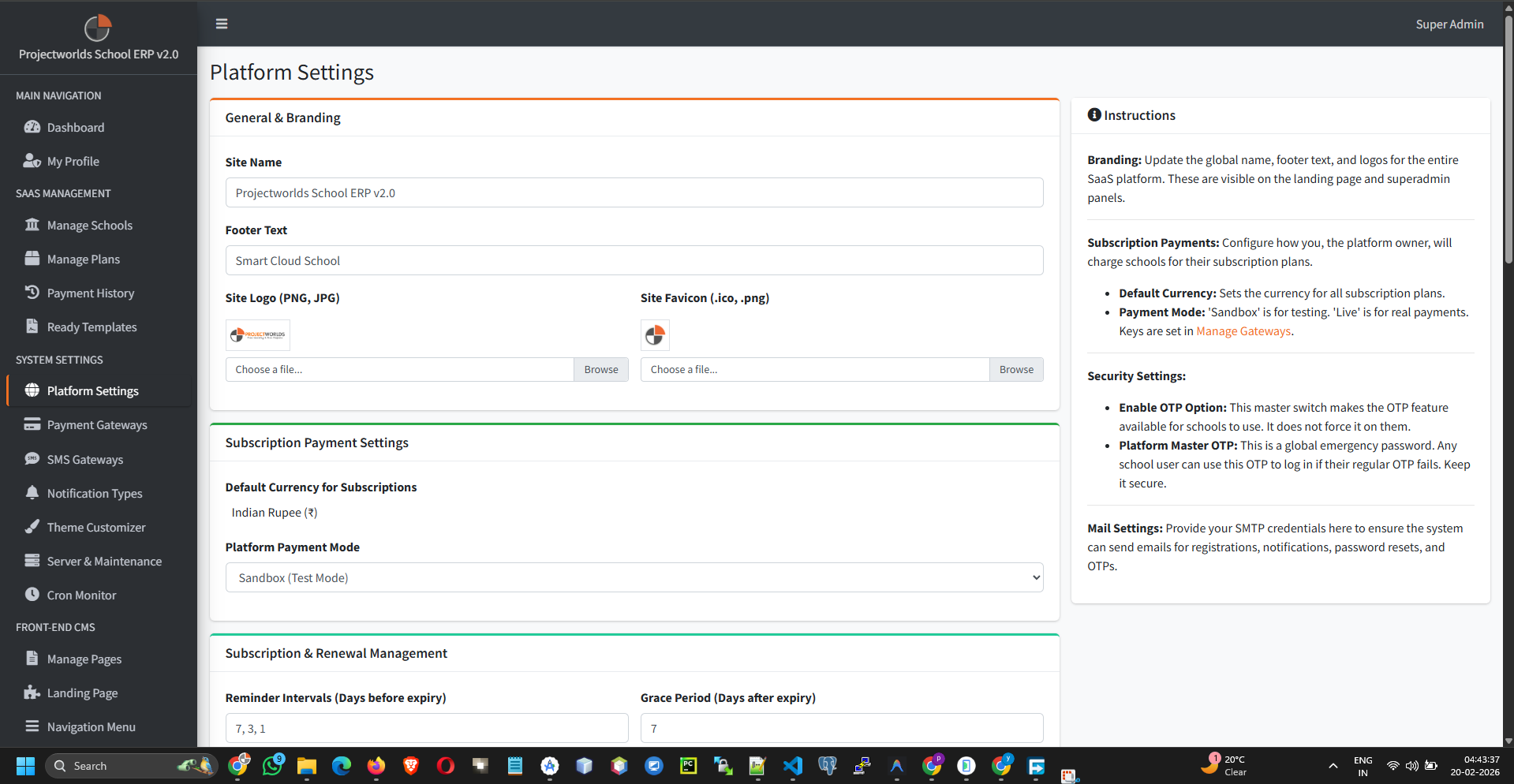Image resolution: width=1514 pixels, height=784 pixels.
Task: Open the Windows Start menu
Action: click(24, 765)
